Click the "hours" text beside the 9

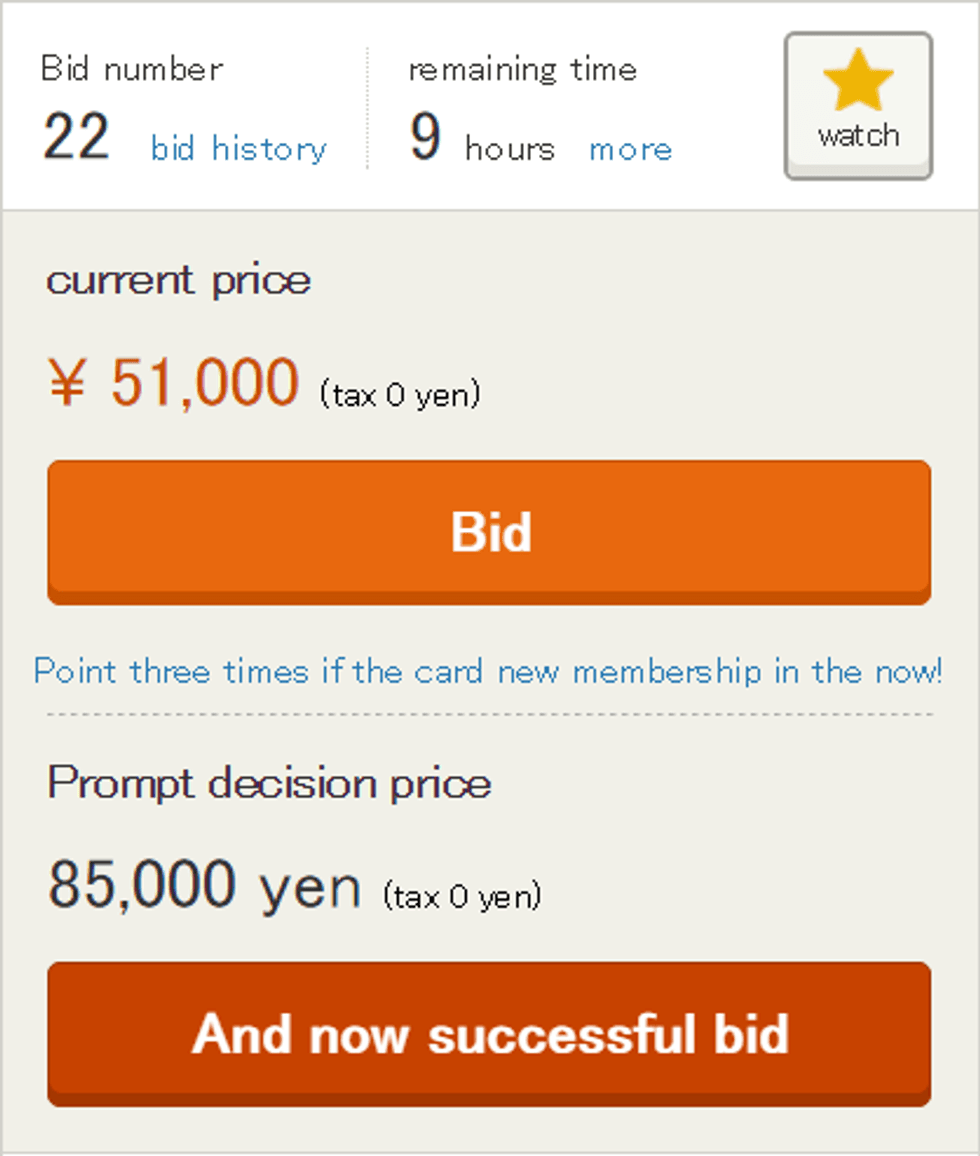coord(509,149)
